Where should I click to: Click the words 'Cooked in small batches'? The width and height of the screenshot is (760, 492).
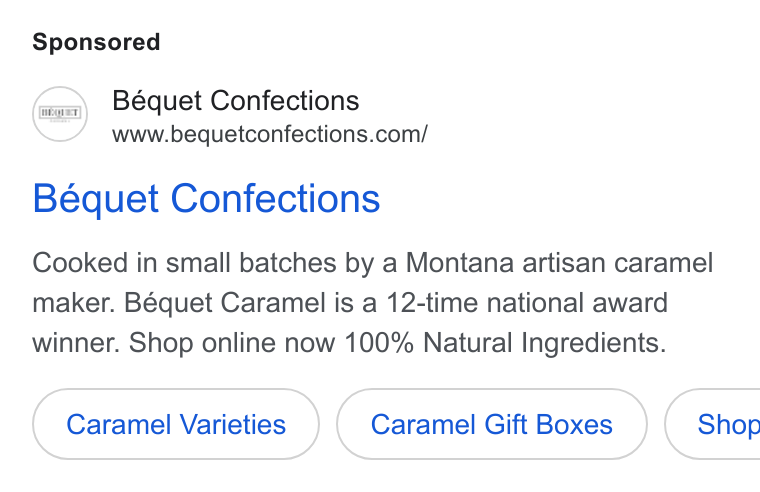tap(184, 263)
